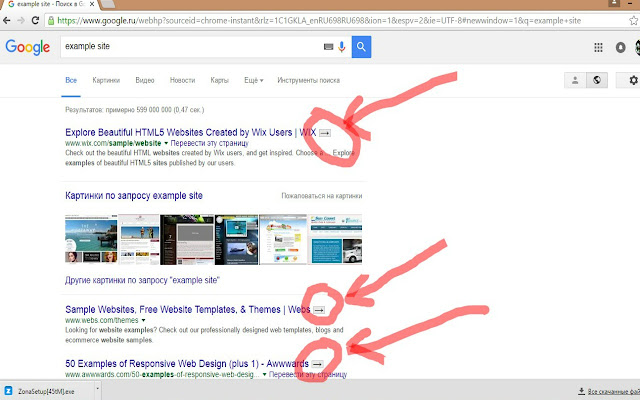Click Пожаловаться на картинки
Viewport: 640px width, 400px height.
tap(322, 196)
